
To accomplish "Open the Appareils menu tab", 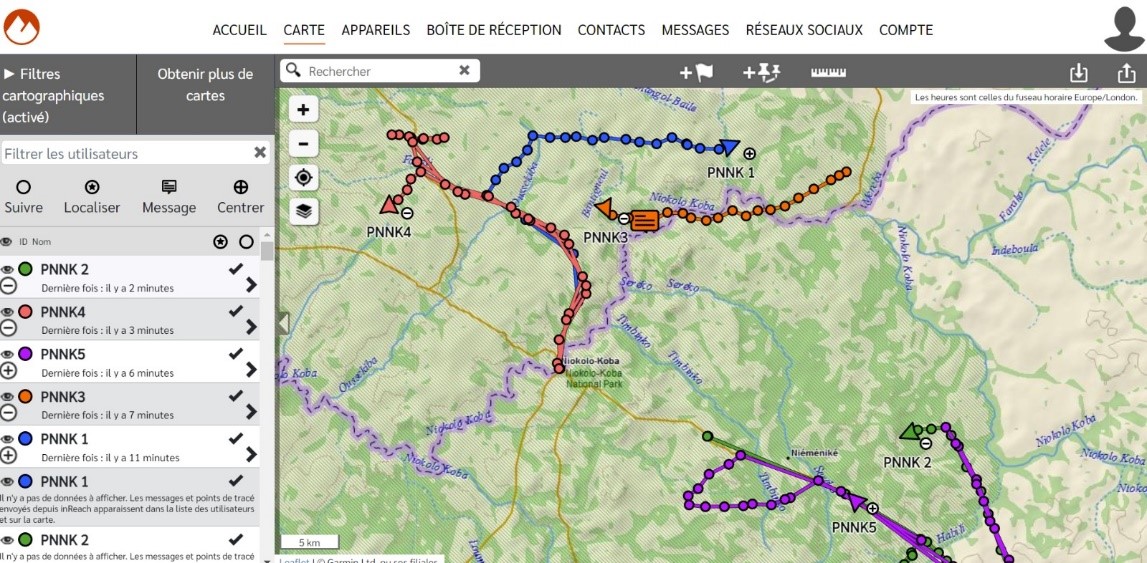I will tap(375, 30).
